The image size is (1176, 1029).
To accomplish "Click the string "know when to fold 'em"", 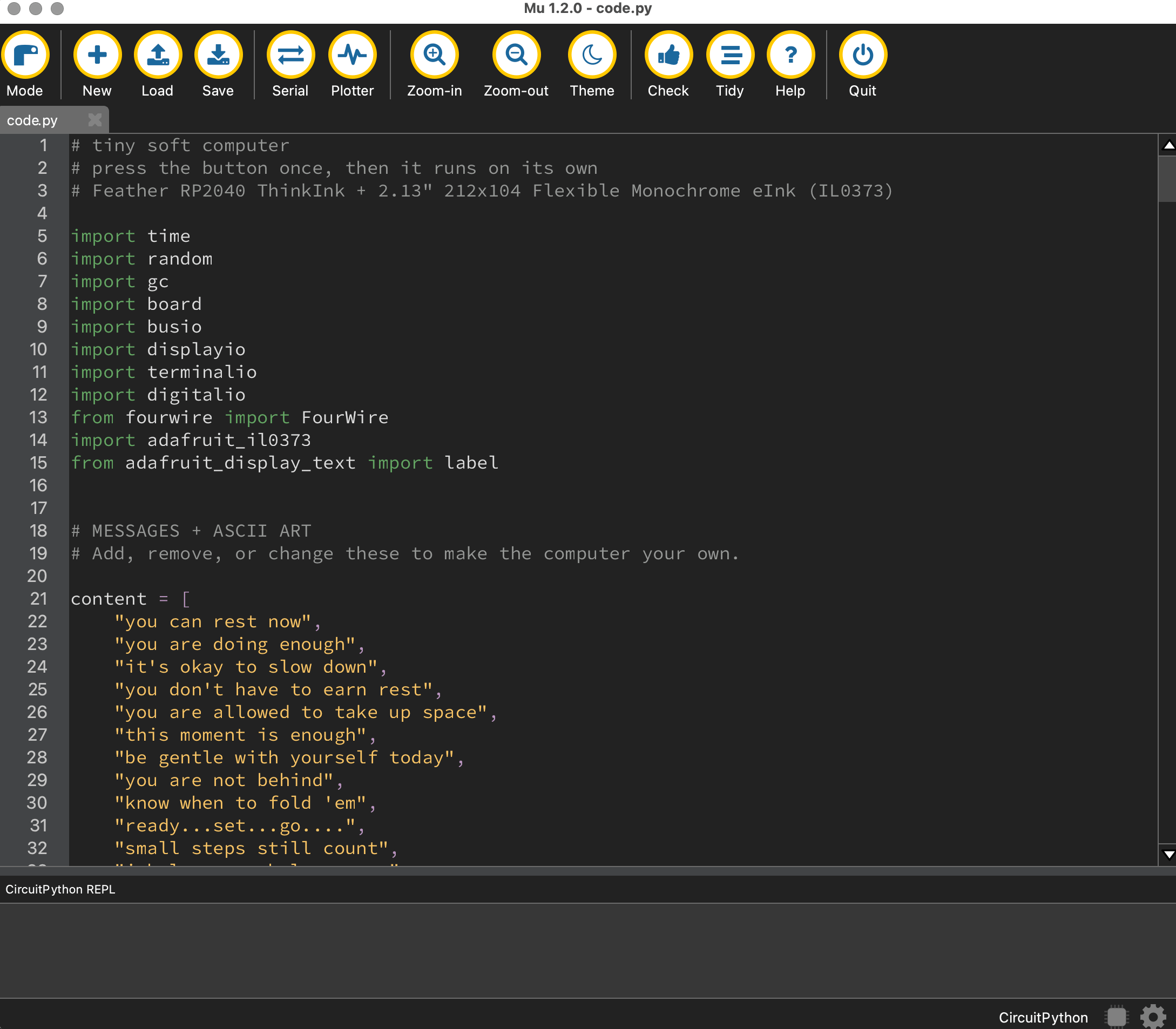I will click(x=241, y=803).
